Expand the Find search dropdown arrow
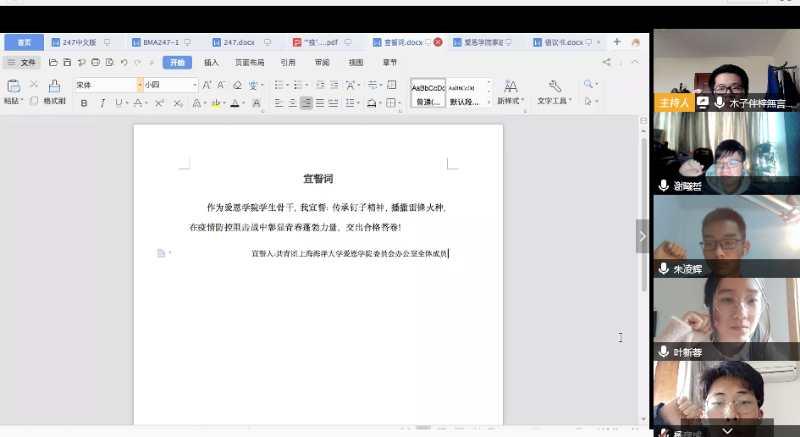This screenshot has width=800, height=437. [596, 85]
